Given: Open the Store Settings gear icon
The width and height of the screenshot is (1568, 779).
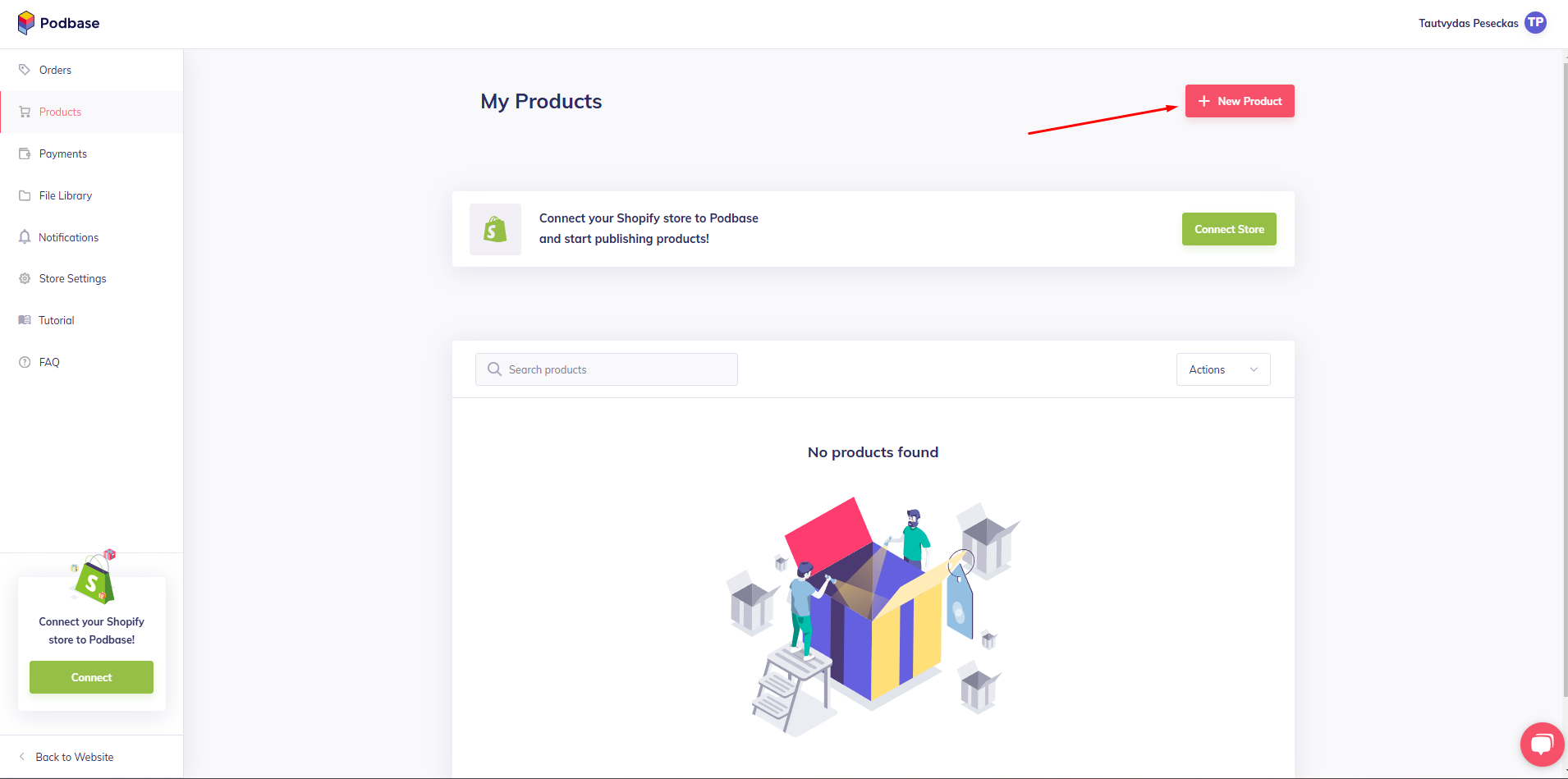Looking at the screenshot, I should pos(24,278).
